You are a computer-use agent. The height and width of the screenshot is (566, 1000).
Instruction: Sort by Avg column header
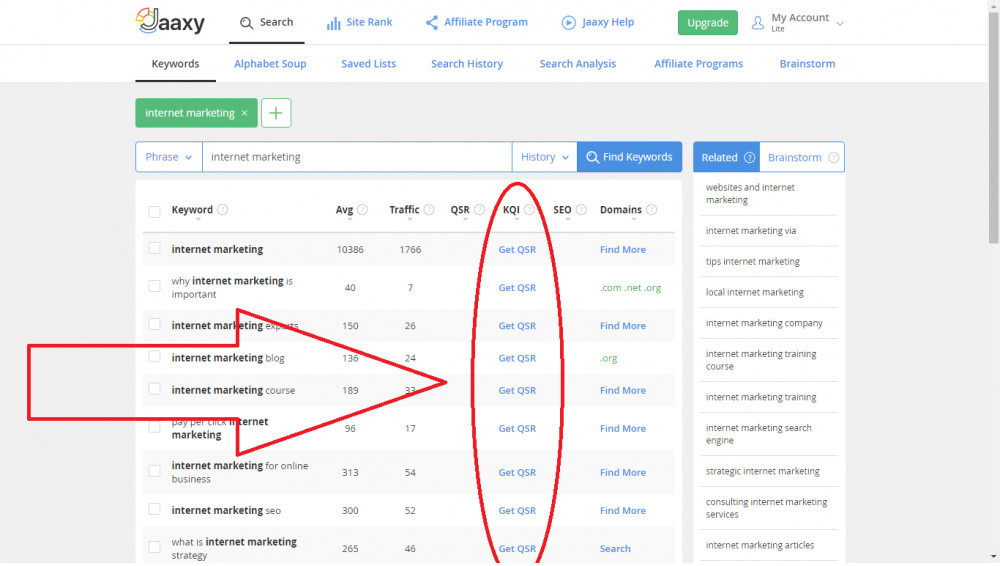point(344,209)
